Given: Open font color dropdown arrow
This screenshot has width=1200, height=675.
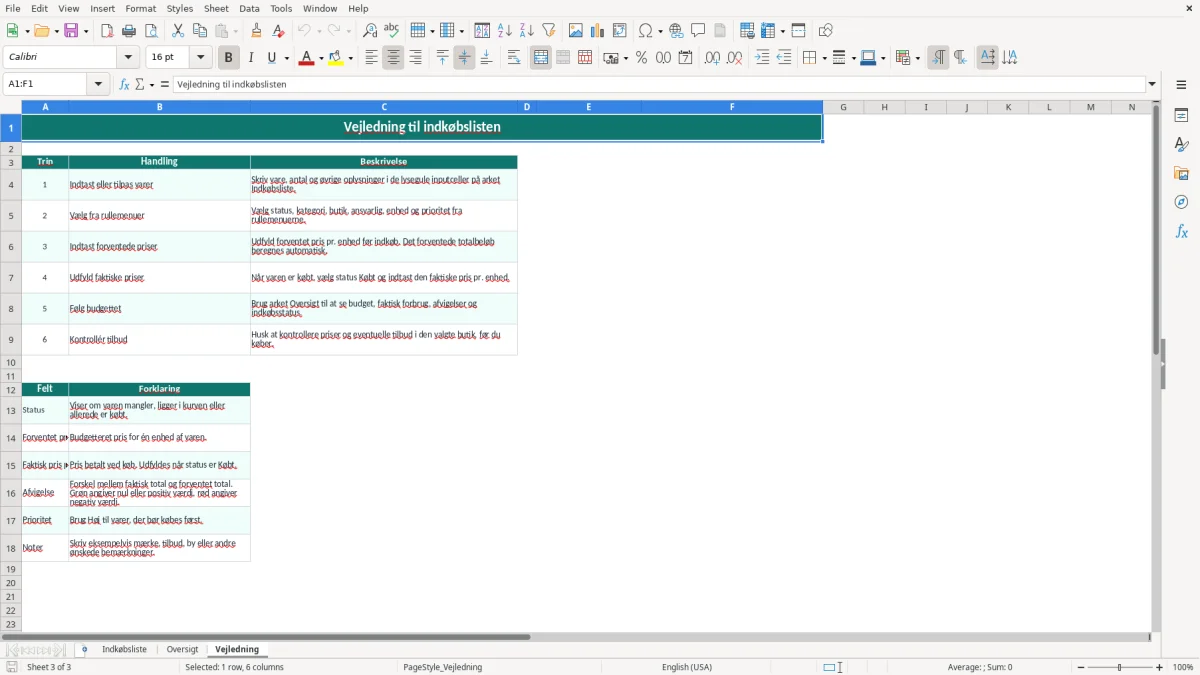Looking at the screenshot, I should click(x=321, y=58).
